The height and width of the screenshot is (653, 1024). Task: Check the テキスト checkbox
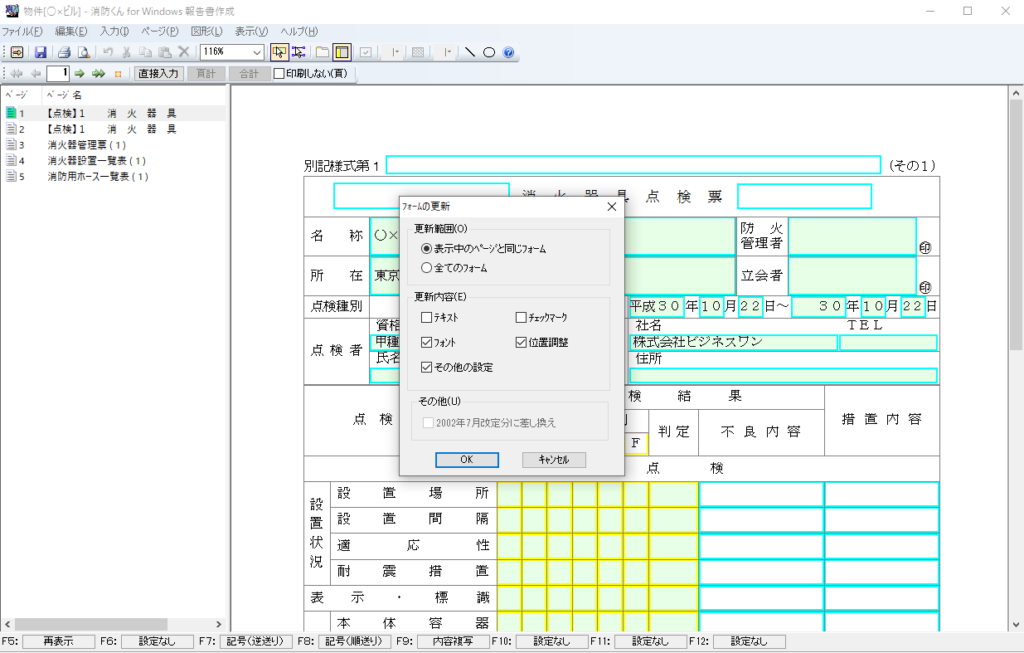tap(426, 317)
